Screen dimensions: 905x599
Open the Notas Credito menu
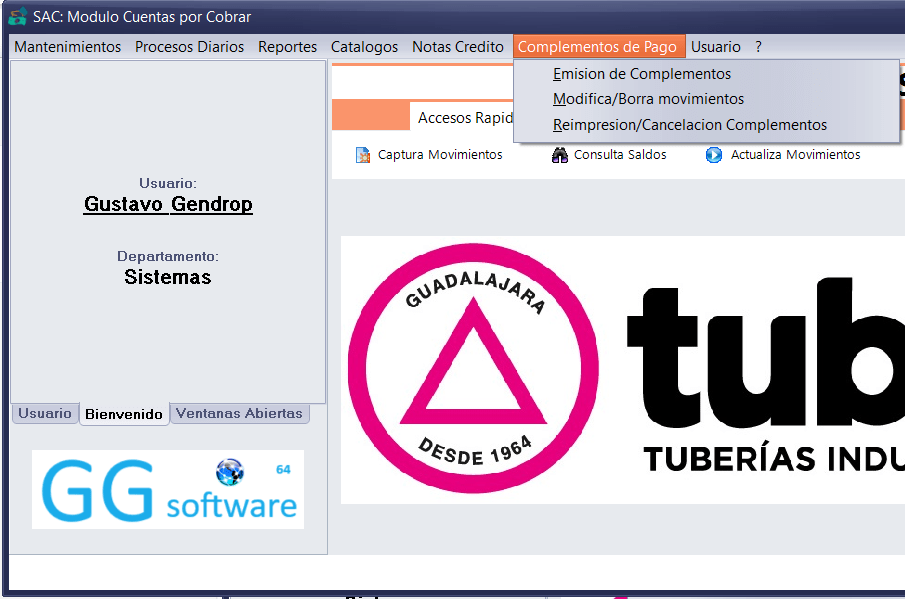click(x=458, y=47)
